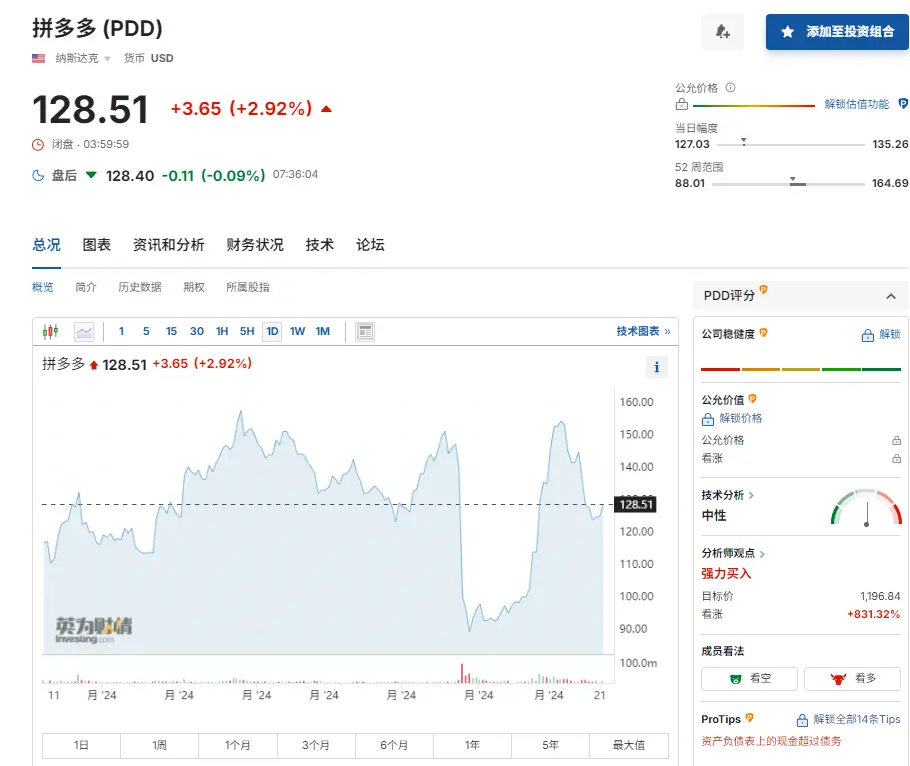Screen dimensions: 910x766
Task: Collapse the PDD评分 score panel
Action: (891, 297)
